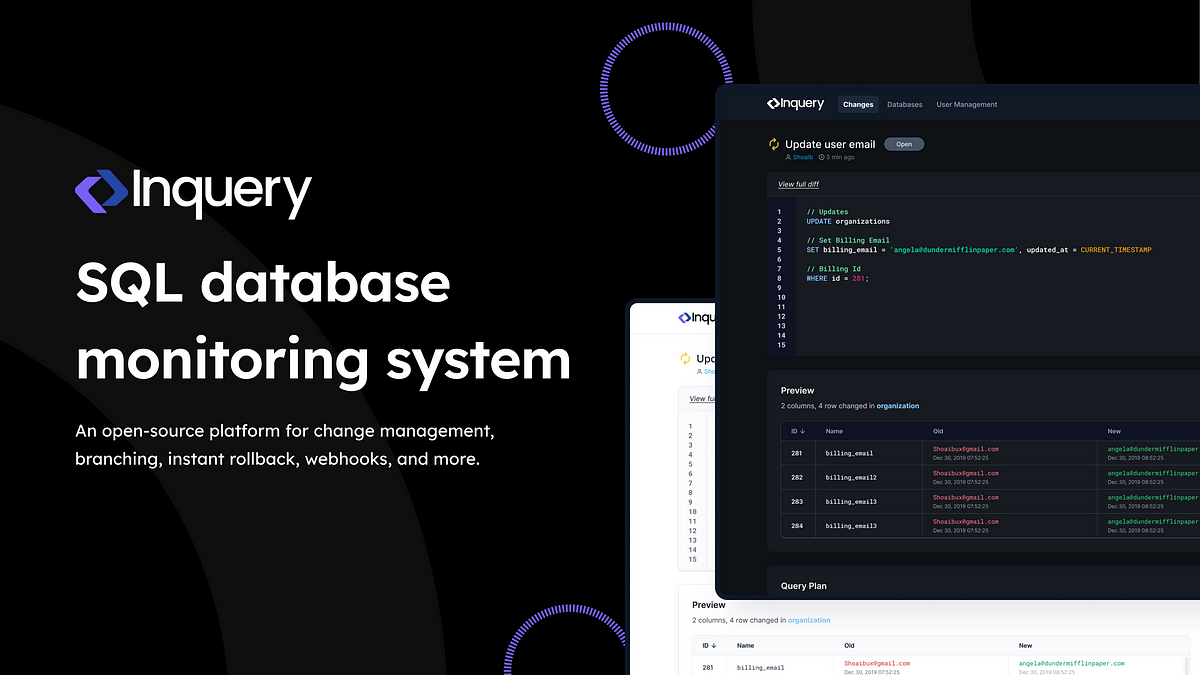
Task: Click the // Updates comment line
Action: tap(827, 212)
